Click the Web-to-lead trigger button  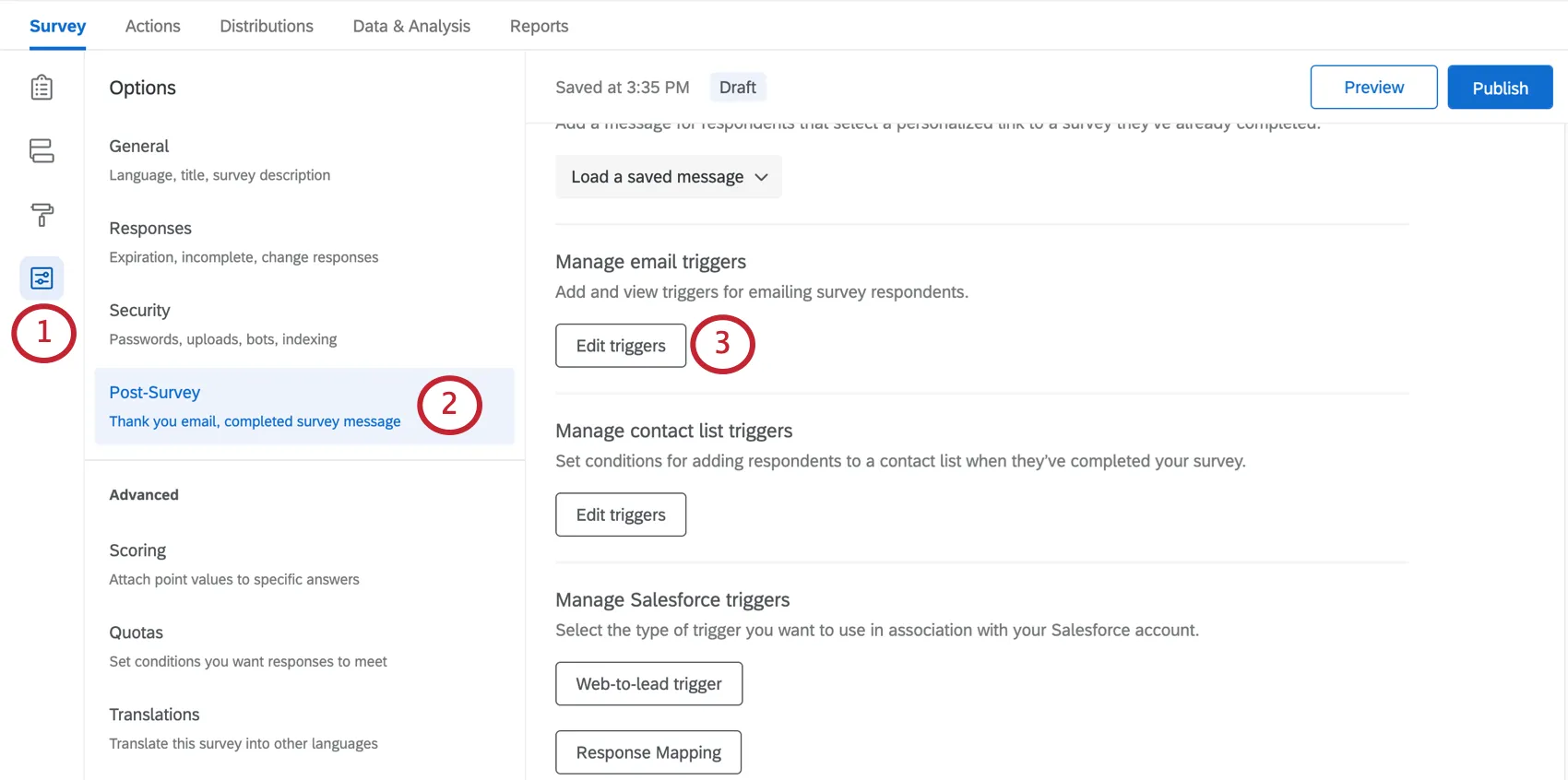click(x=648, y=684)
